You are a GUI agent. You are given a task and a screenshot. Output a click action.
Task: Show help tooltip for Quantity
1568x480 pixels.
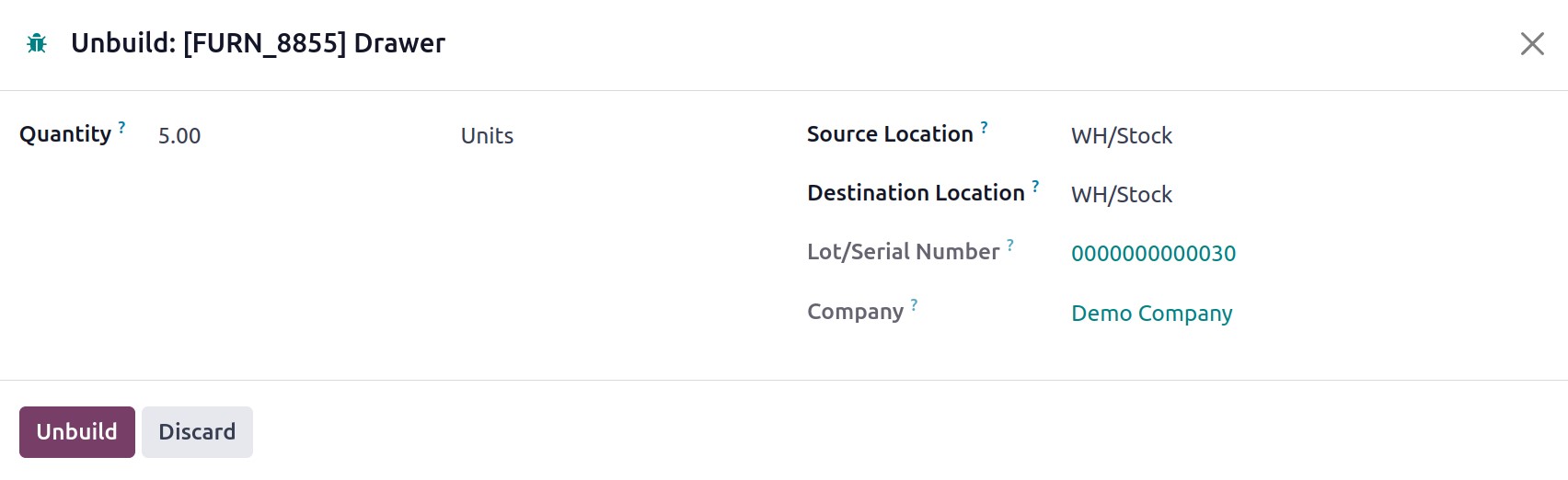[x=121, y=128]
